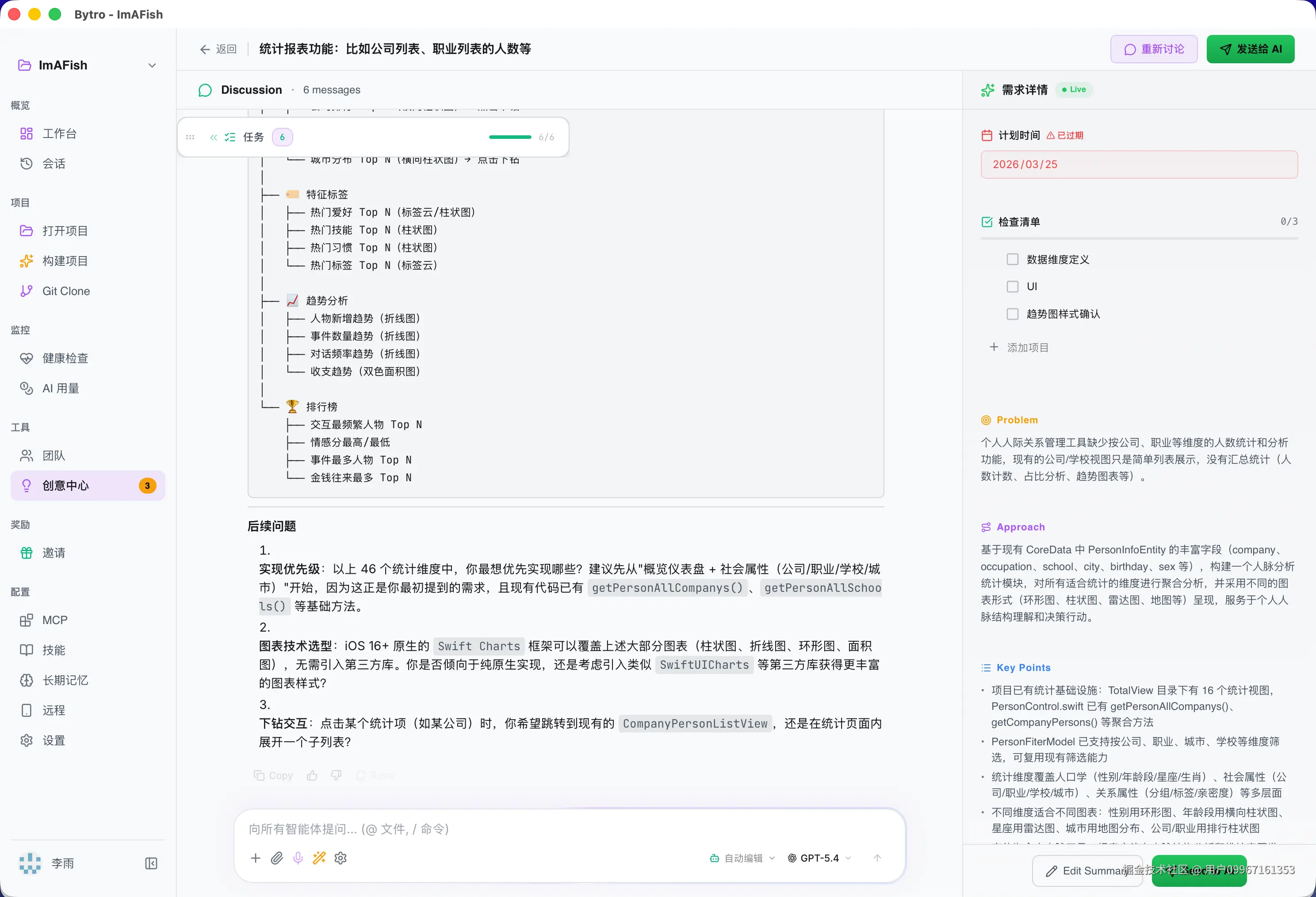This screenshot has height=897, width=1316.
Task: Check the UI checklist item
Action: coord(1013,287)
